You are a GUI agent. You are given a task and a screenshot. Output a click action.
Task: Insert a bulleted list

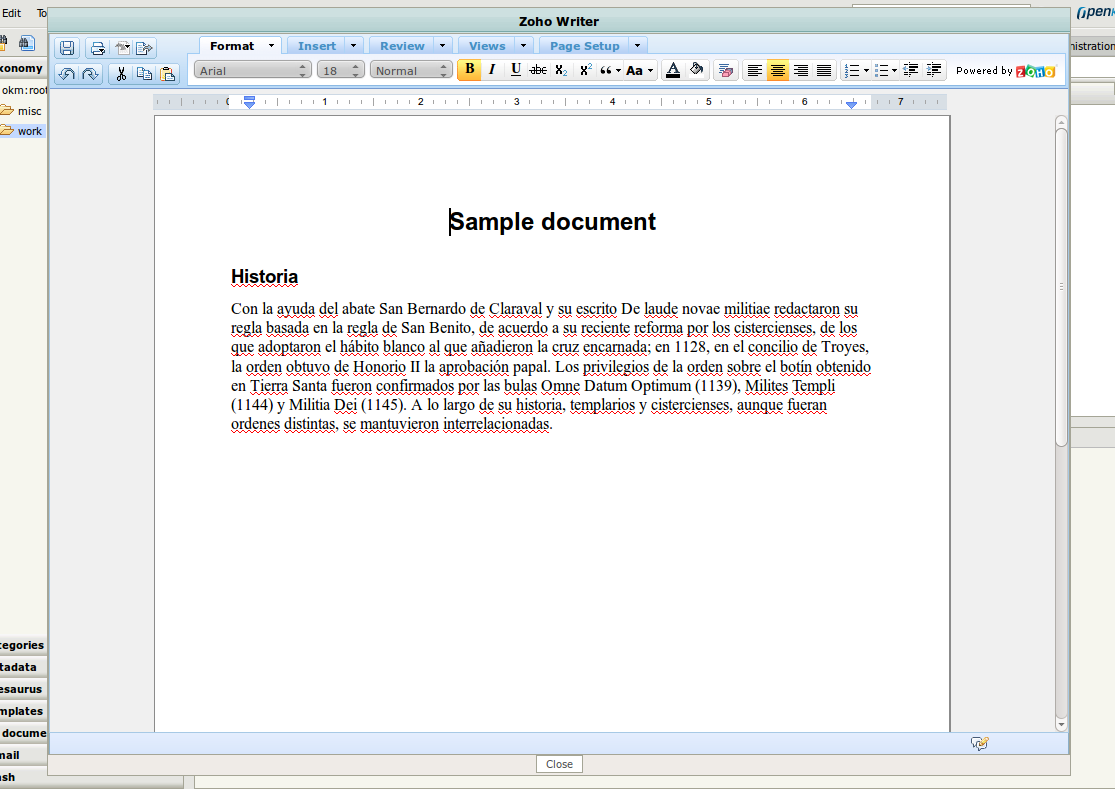click(x=881, y=70)
